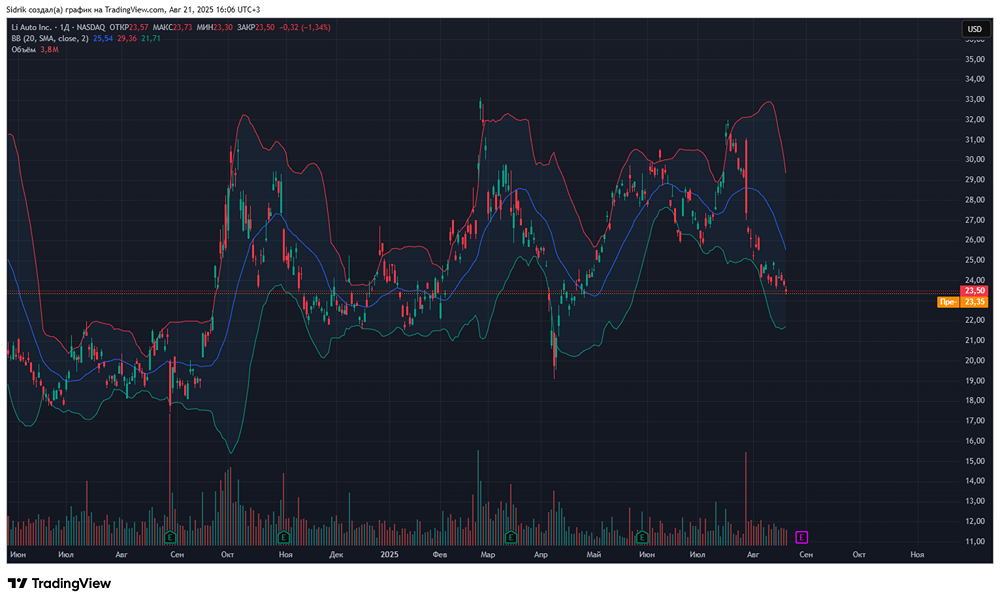Click the Окт 2024 label on time axis
This screenshot has height=603, width=1000.
tap(227, 555)
